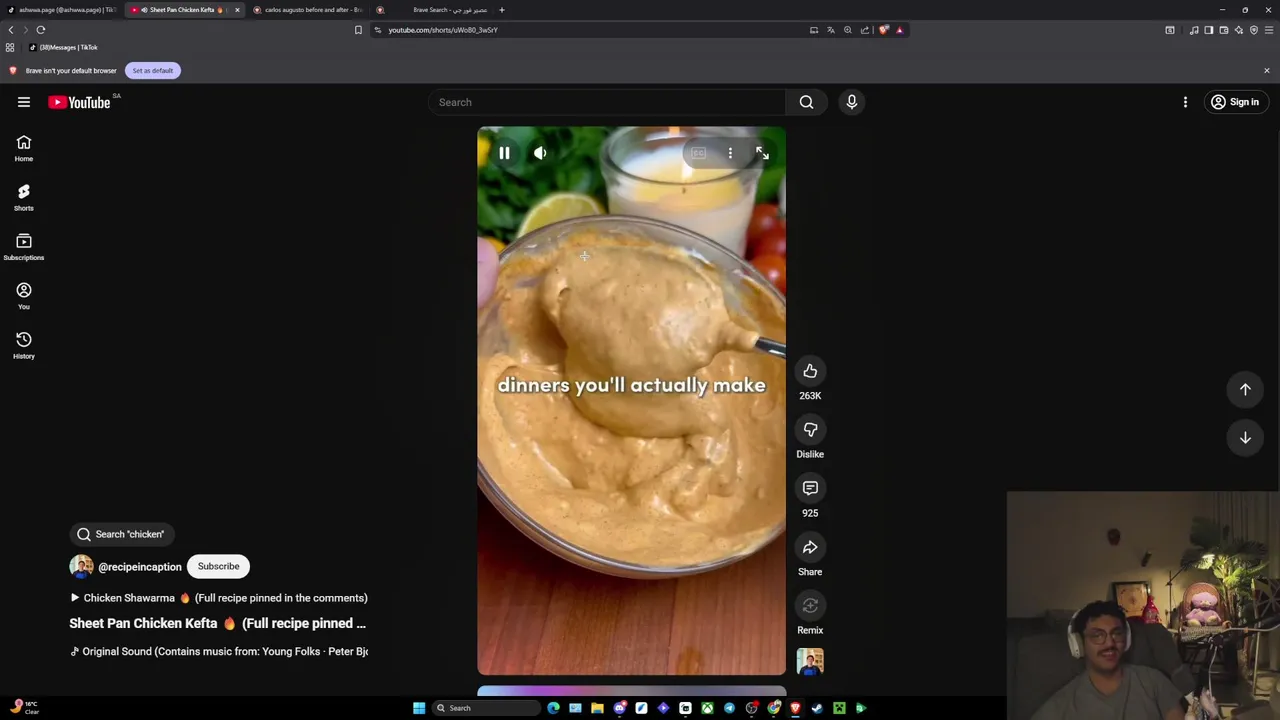Open Microsoft Edge from taskbar
Screen dimensions: 1280x720
click(553, 708)
